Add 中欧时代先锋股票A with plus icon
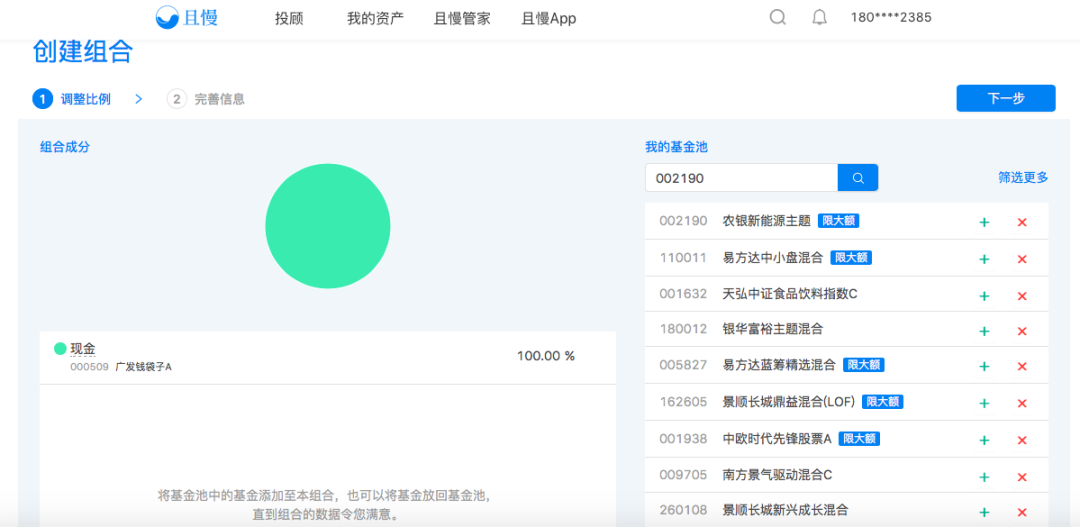The image size is (1080, 527). [x=984, y=439]
